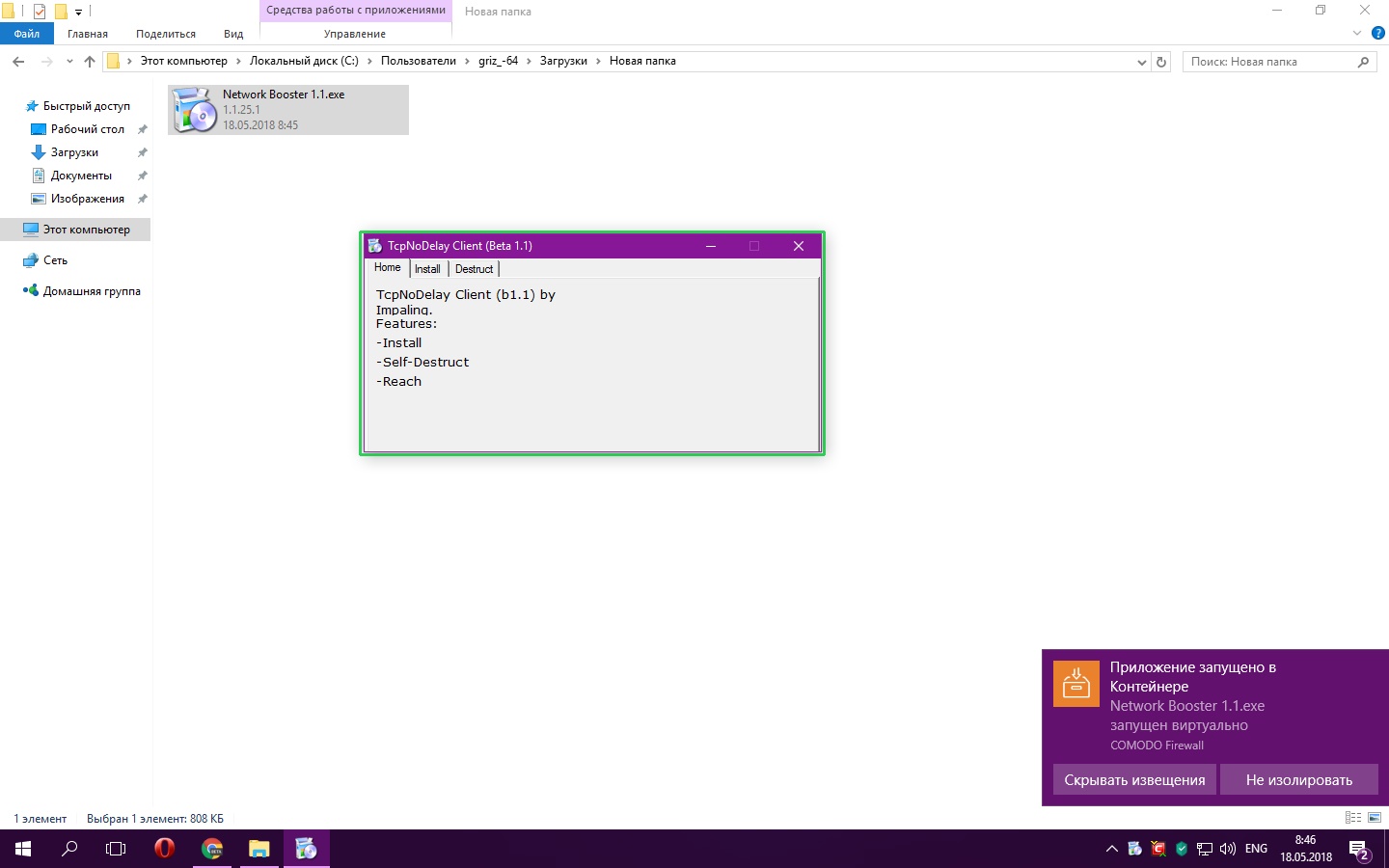
Task: Switch Explorer to details view
Action: 1353,818
